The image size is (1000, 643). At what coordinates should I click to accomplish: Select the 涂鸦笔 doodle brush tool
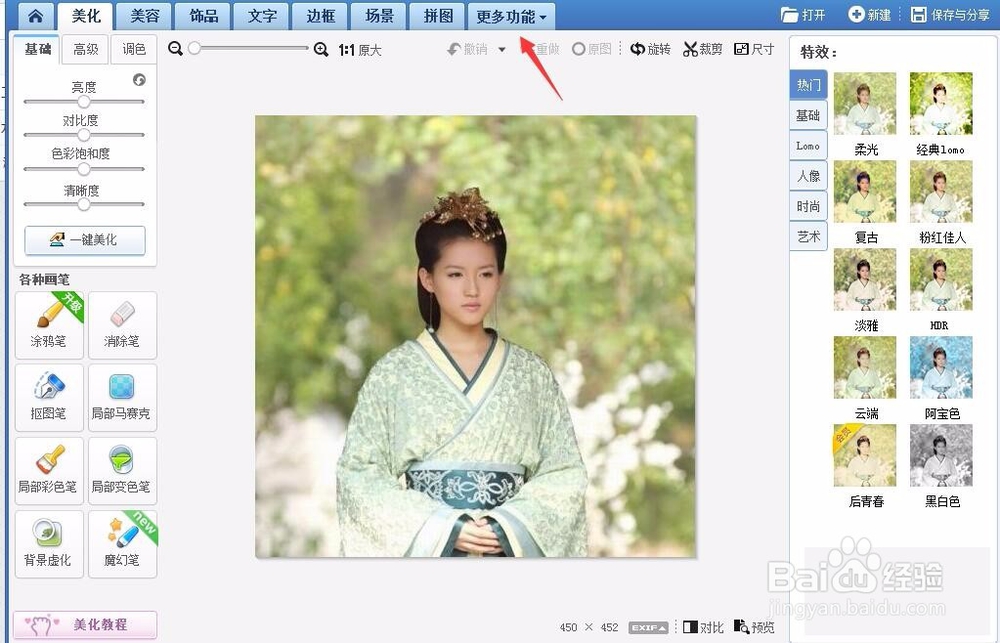49,325
